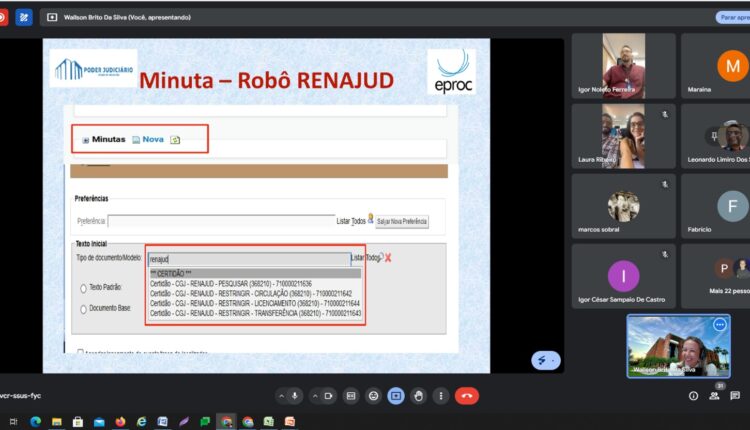
Task: Hang up with the red leave call button
Action: (x=466, y=395)
